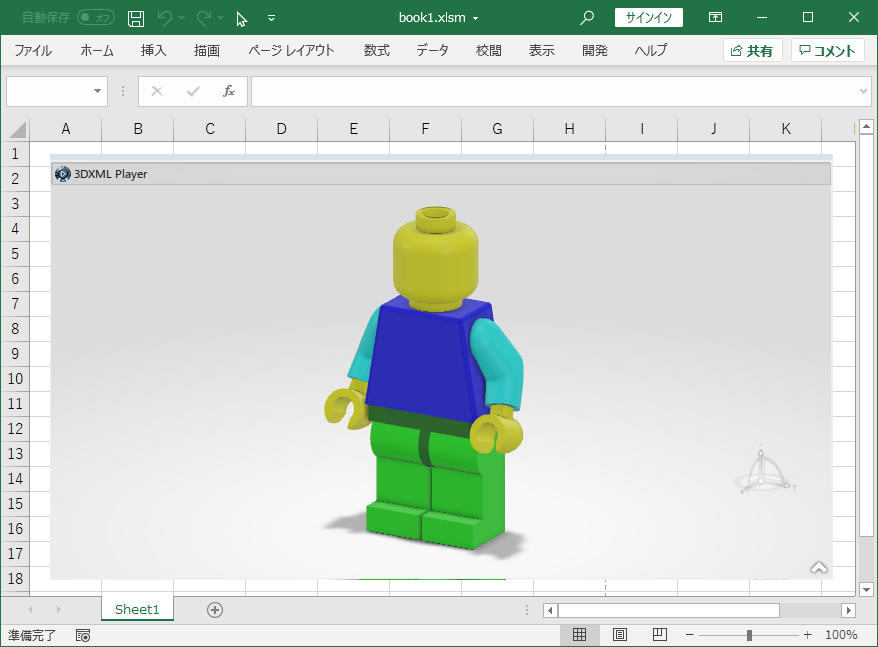This screenshot has width=878, height=647.
Task: Click the コメント button
Action: point(828,50)
